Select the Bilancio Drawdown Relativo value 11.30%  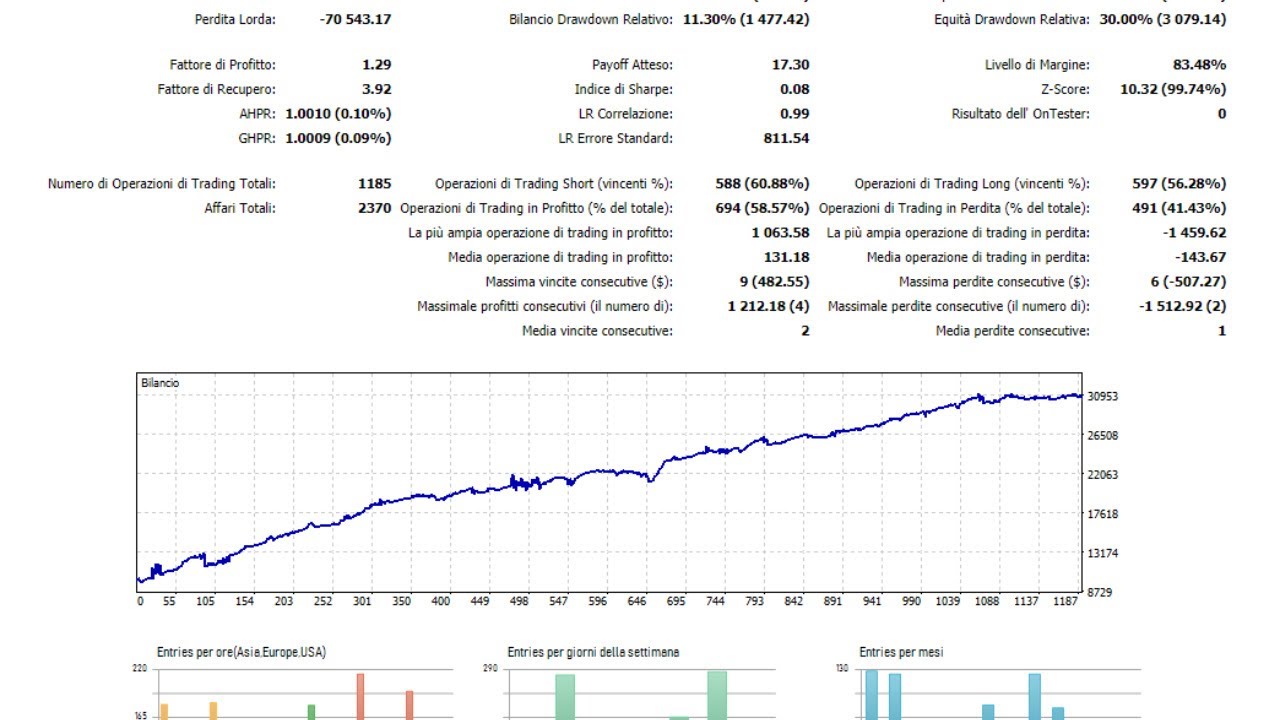pos(708,19)
